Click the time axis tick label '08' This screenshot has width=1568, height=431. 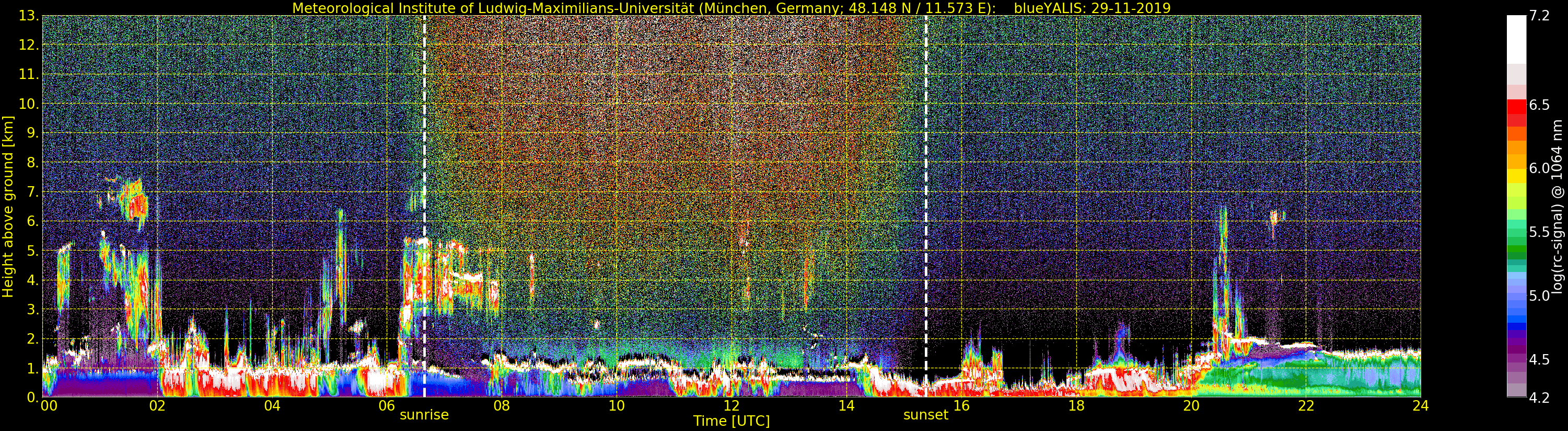502,406
